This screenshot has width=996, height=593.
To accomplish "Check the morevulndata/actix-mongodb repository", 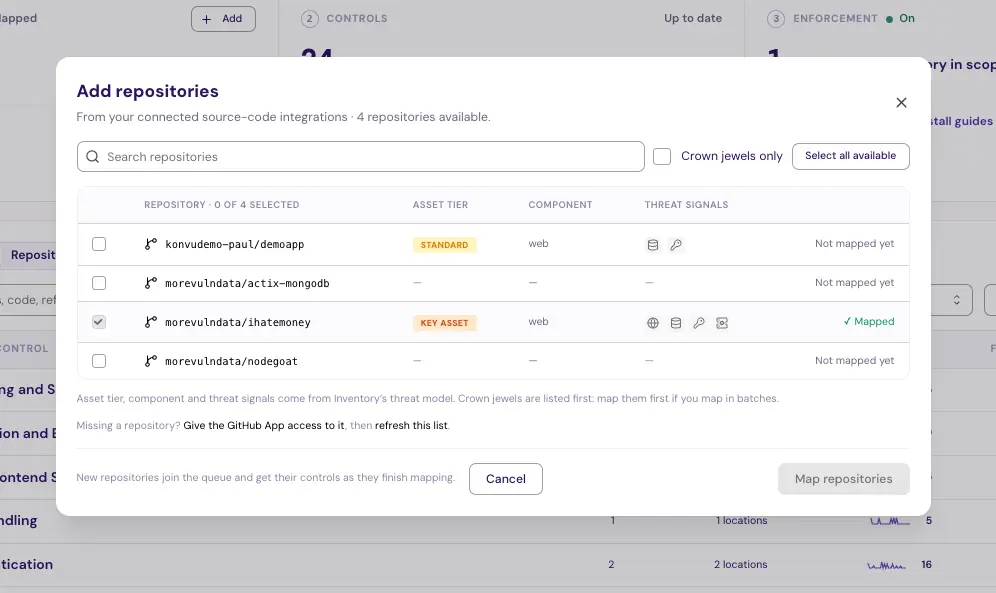I will (x=98, y=283).
